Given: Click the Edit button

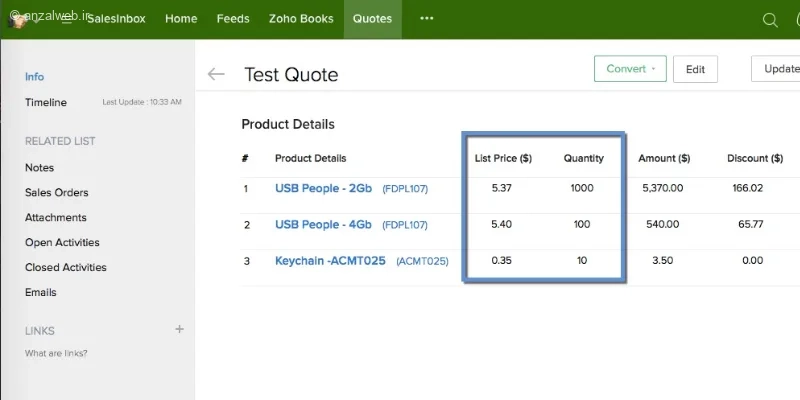Looking at the screenshot, I should 695,69.
